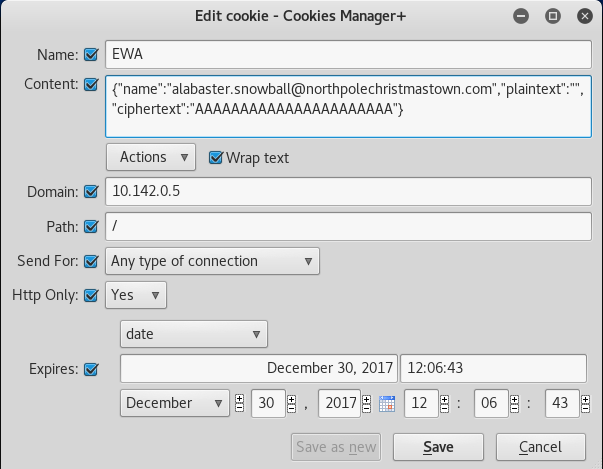
Task: Click the month stepper beside December dropdown
Action: (239, 404)
